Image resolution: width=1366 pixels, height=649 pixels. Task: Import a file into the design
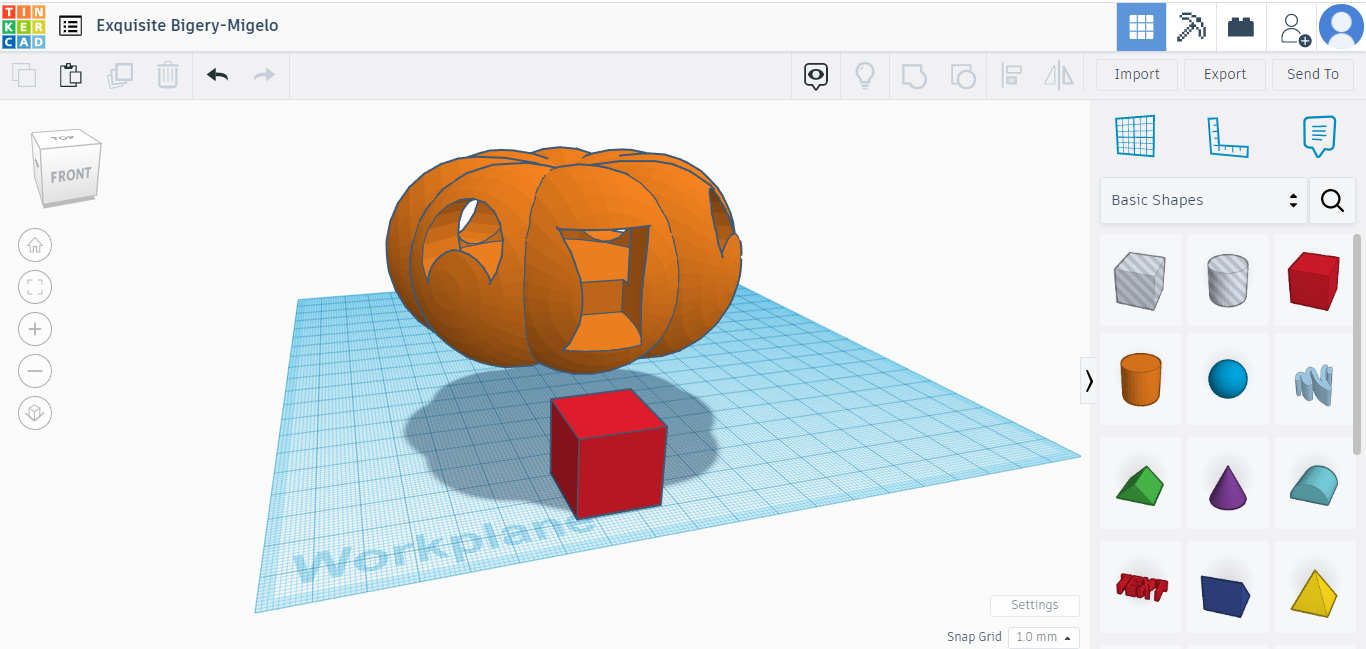point(1136,74)
